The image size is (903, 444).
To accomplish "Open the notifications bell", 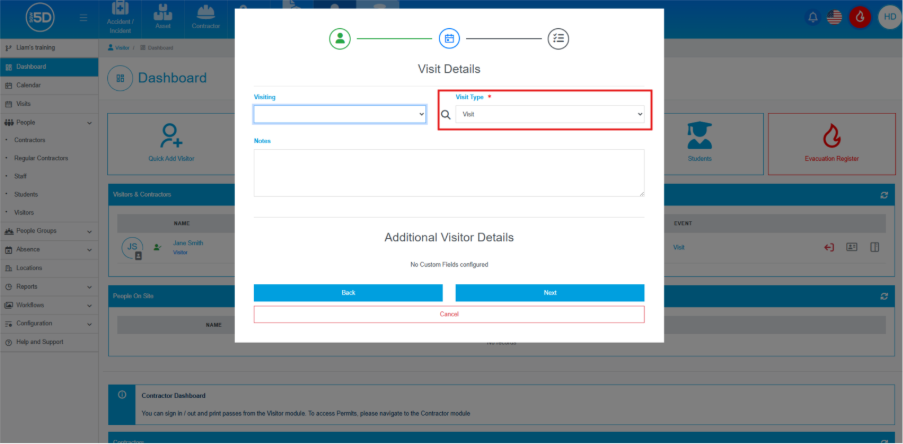I will [812, 17].
